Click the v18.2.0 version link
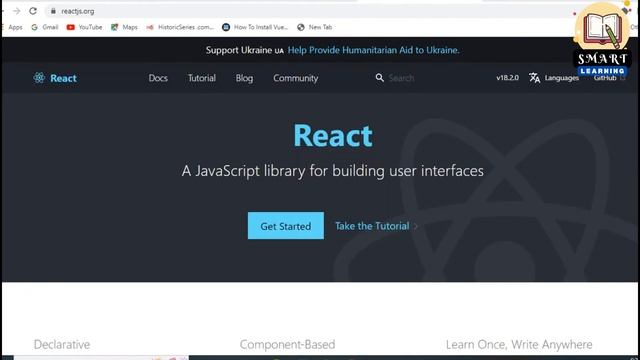 507,78
